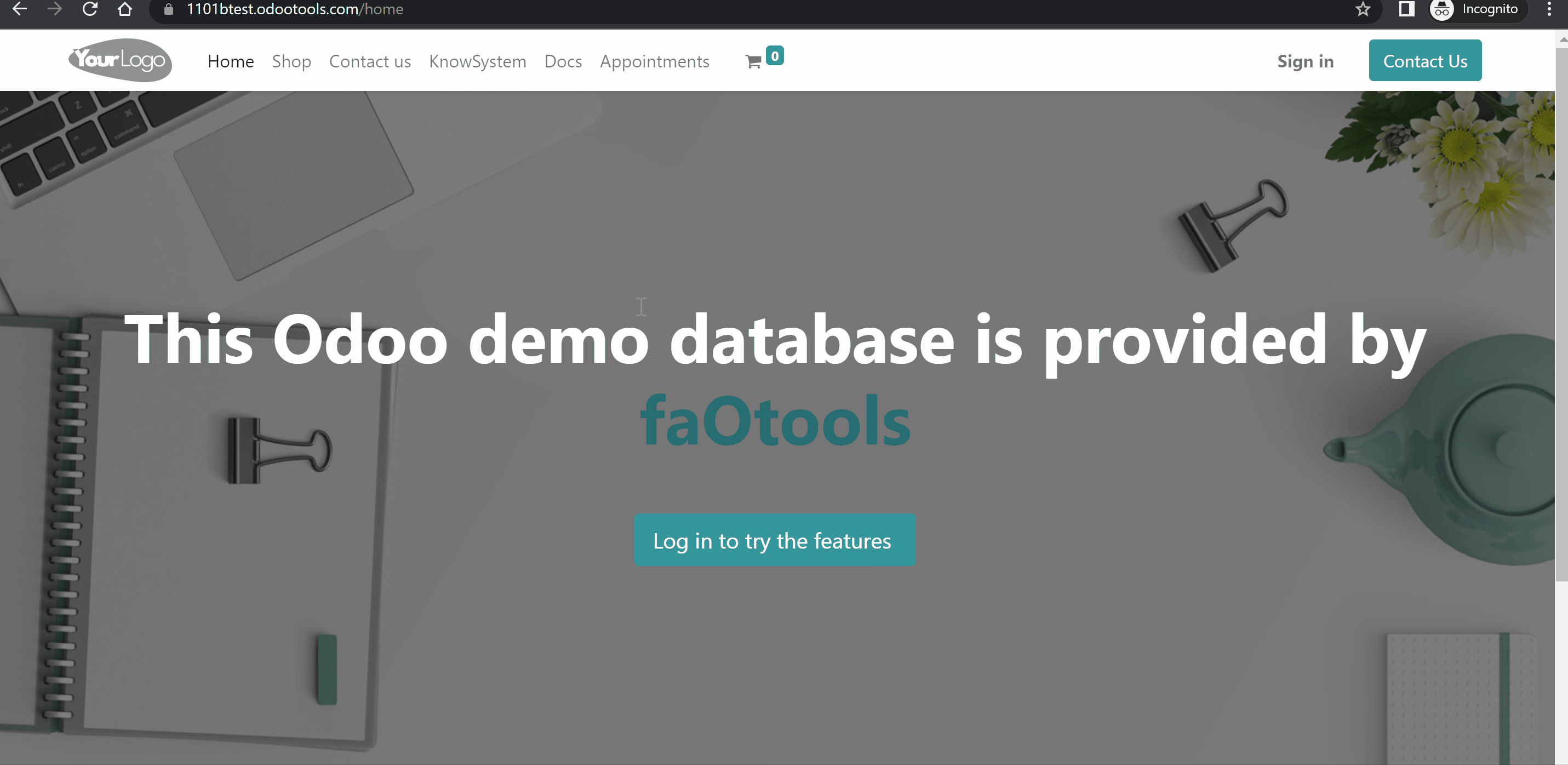This screenshot has width=1568, height=765.
Task: Open the Shop menu item
Action: click(291, 61)
